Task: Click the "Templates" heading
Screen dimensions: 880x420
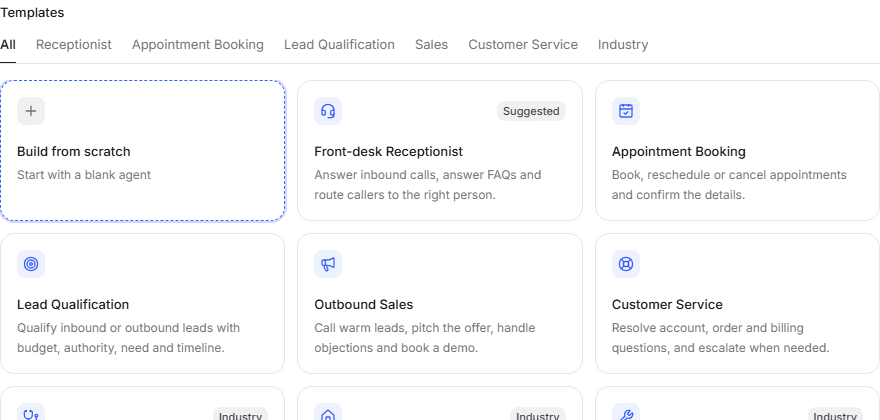Action: tap(32, 12)
